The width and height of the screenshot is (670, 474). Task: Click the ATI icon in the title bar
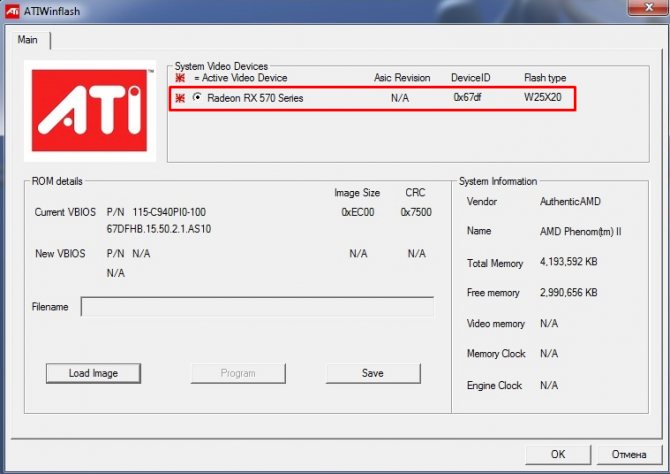coord(12,11)
